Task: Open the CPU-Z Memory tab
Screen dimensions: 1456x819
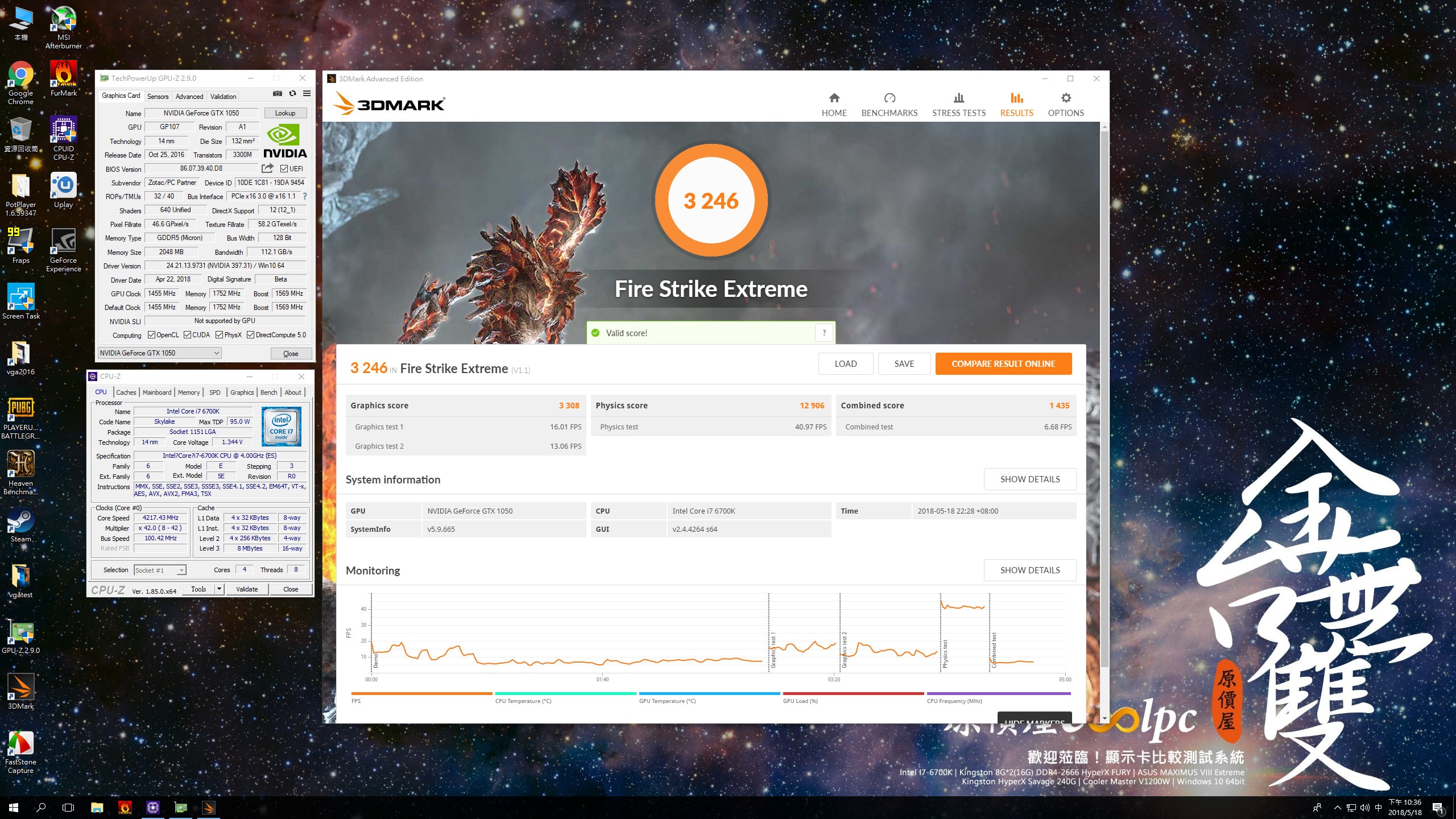Action: (188, 392)
